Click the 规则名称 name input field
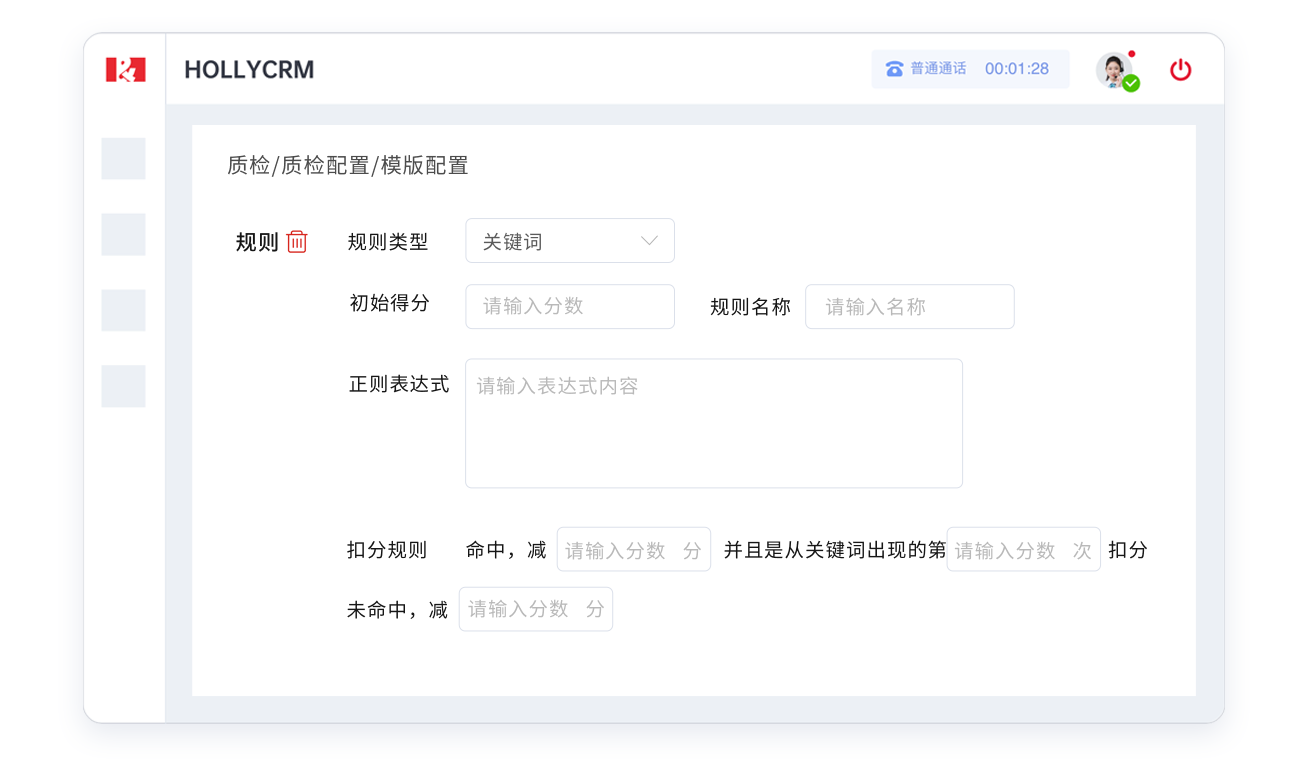This screenshot has width=1302, height=781. 909,307
